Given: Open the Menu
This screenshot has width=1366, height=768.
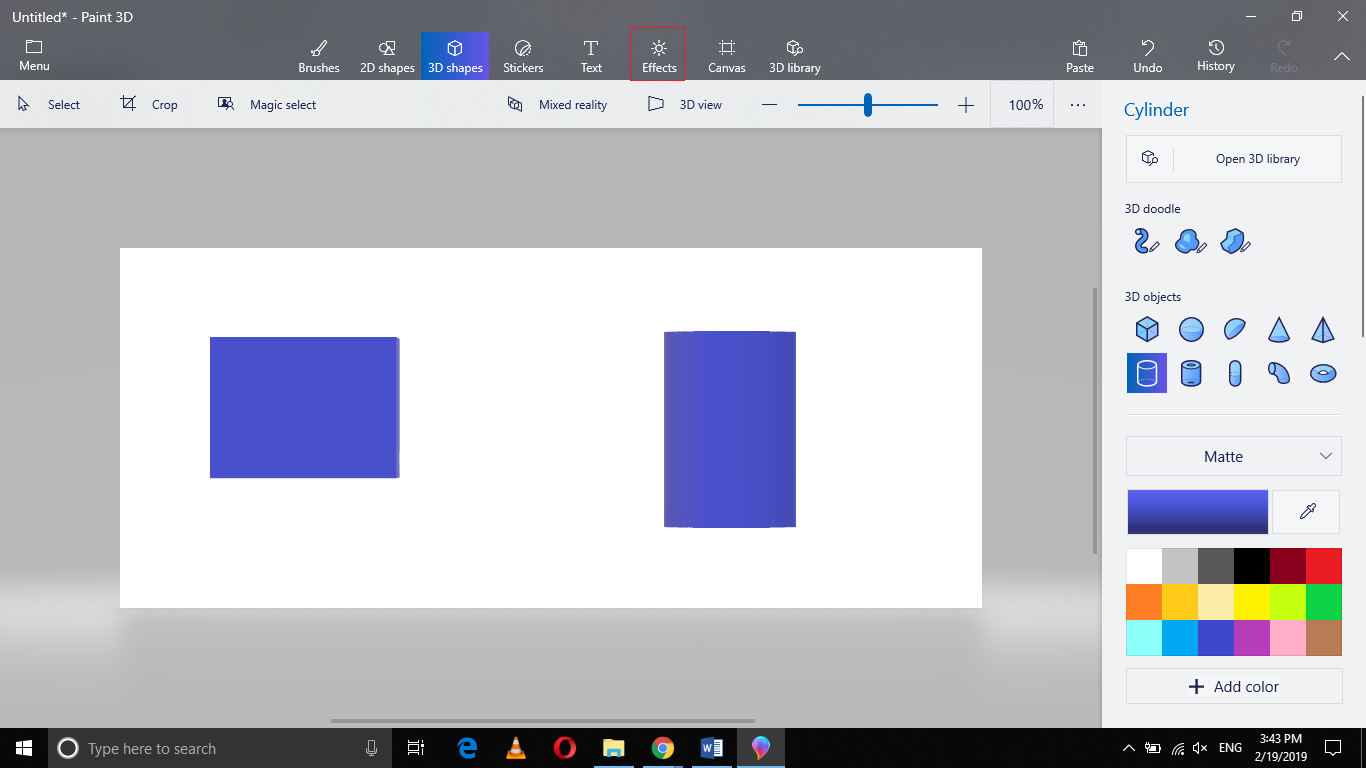Looking at the screenshot, I should [x=33, y=54].
